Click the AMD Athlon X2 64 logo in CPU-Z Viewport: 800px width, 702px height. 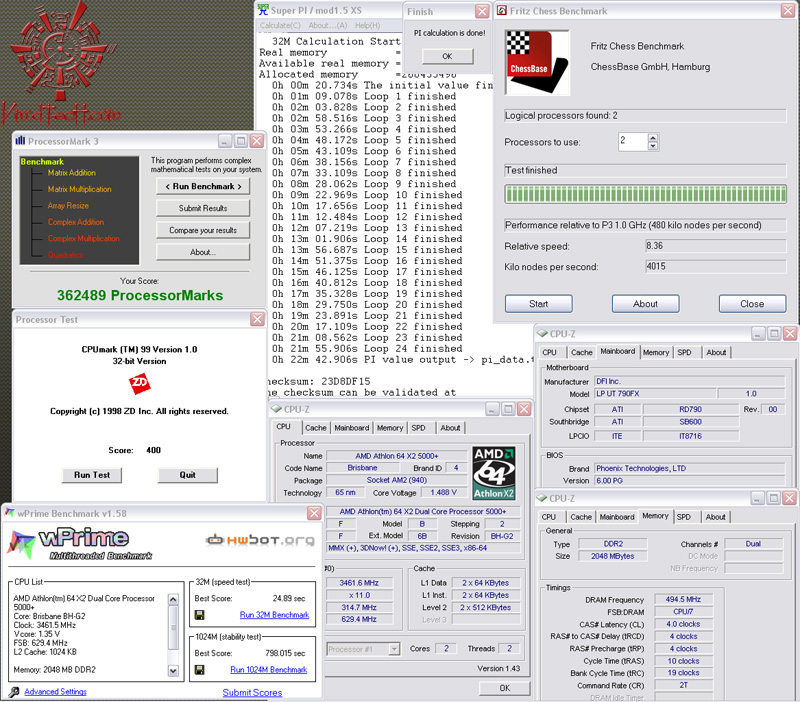[x=493, y=473]
